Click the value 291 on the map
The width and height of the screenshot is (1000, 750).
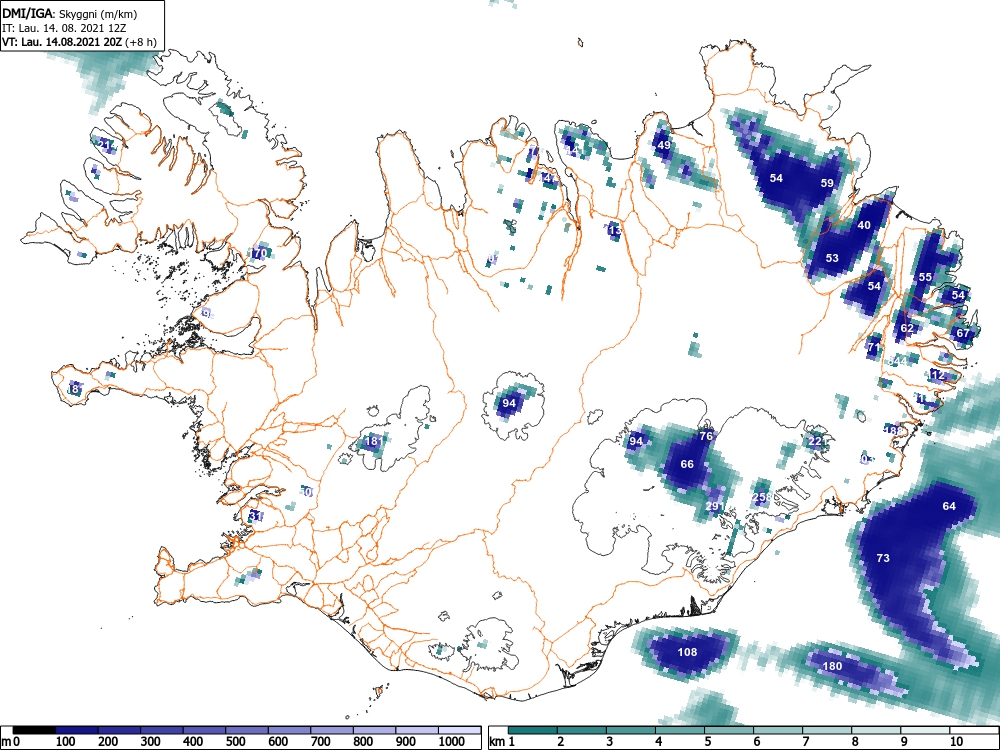(715, 506)
